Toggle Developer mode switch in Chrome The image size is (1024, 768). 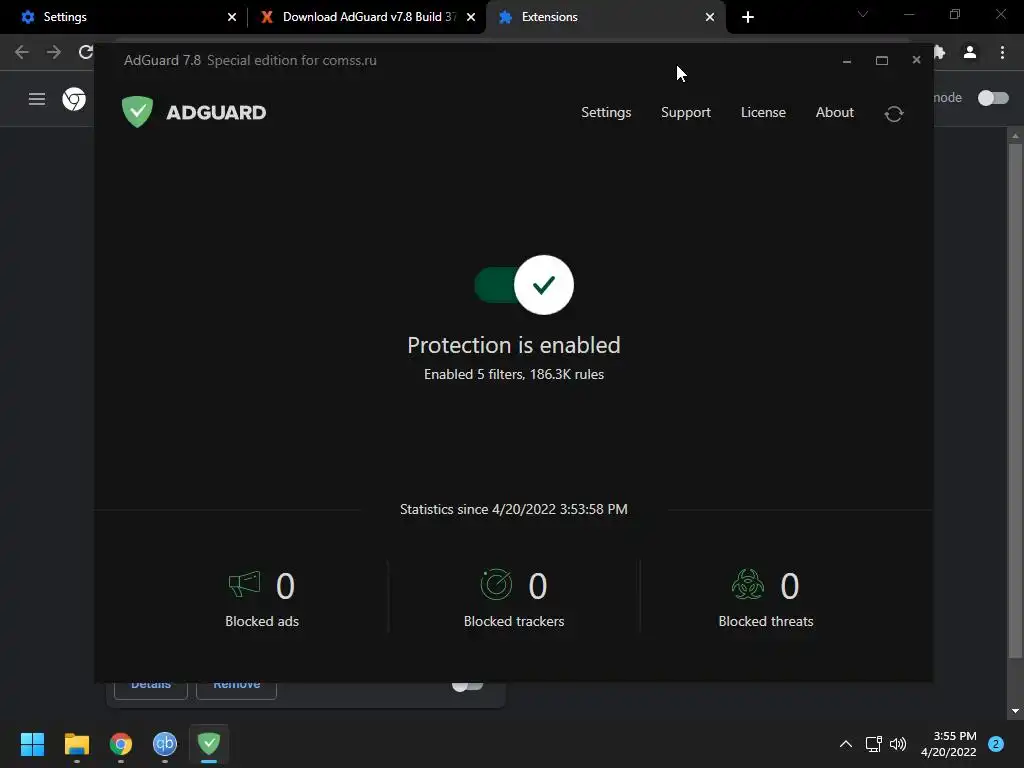(993, 98)
